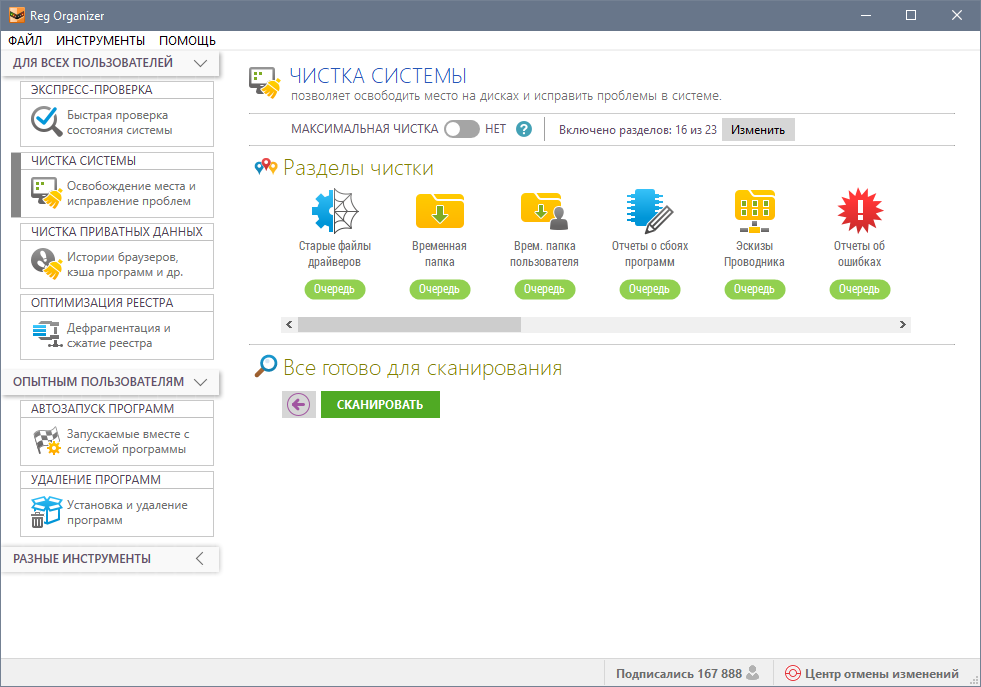The image size is (981, 687).
Task: Select the Врем. папка пользователя icon
Action: point(544,211)
